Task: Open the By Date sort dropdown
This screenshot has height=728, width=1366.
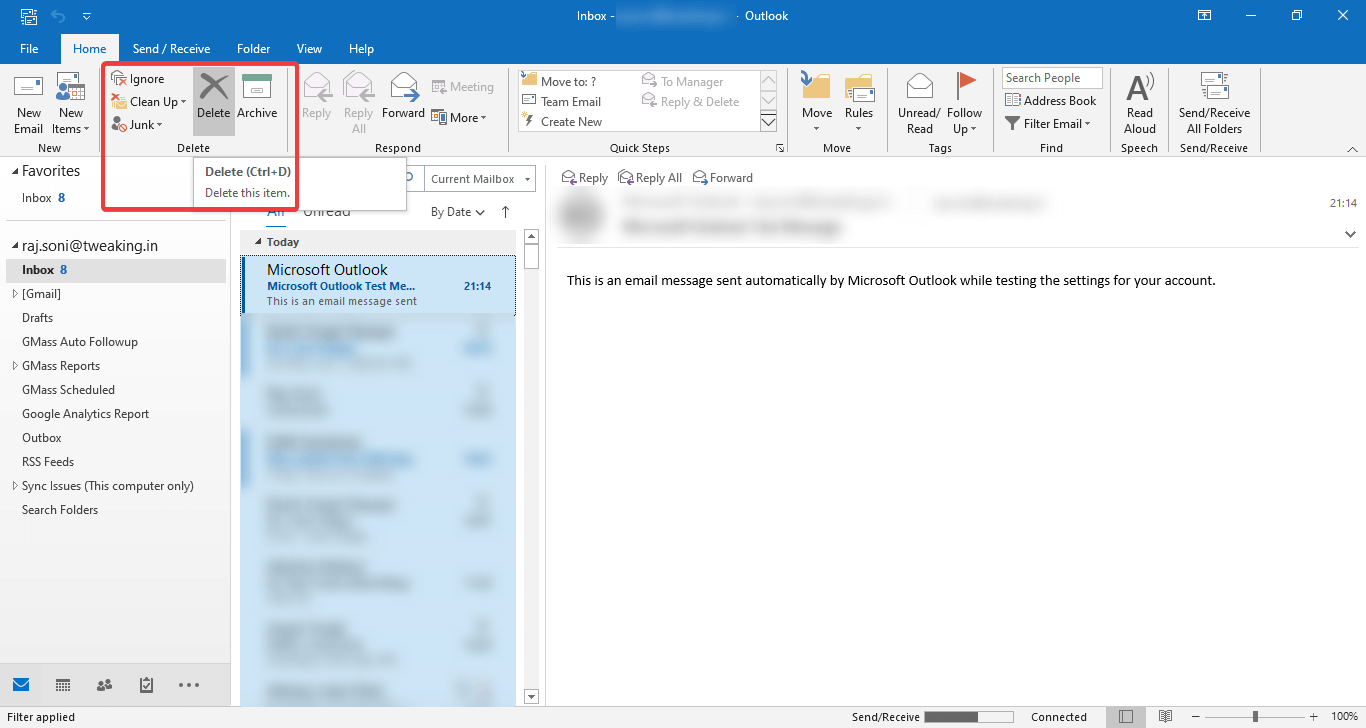Action: [x=456, y=211]
